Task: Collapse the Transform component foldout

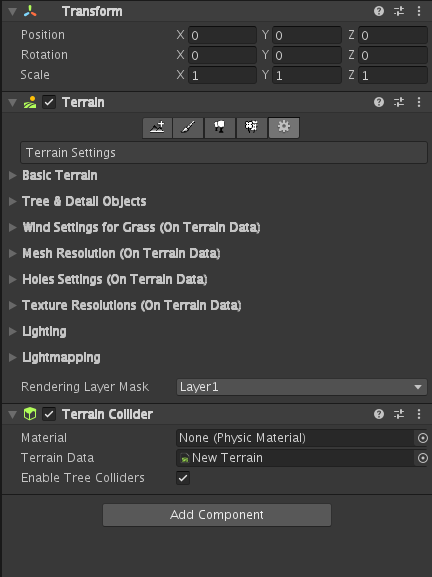Action: click(x=13, y=11)
